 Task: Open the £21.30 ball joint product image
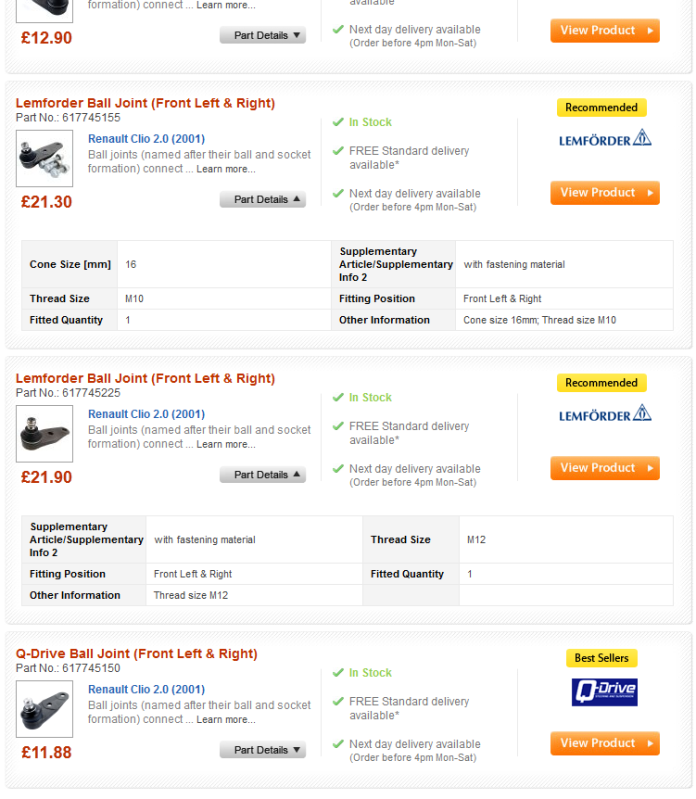pyautogui.click(x=44, y=158)
